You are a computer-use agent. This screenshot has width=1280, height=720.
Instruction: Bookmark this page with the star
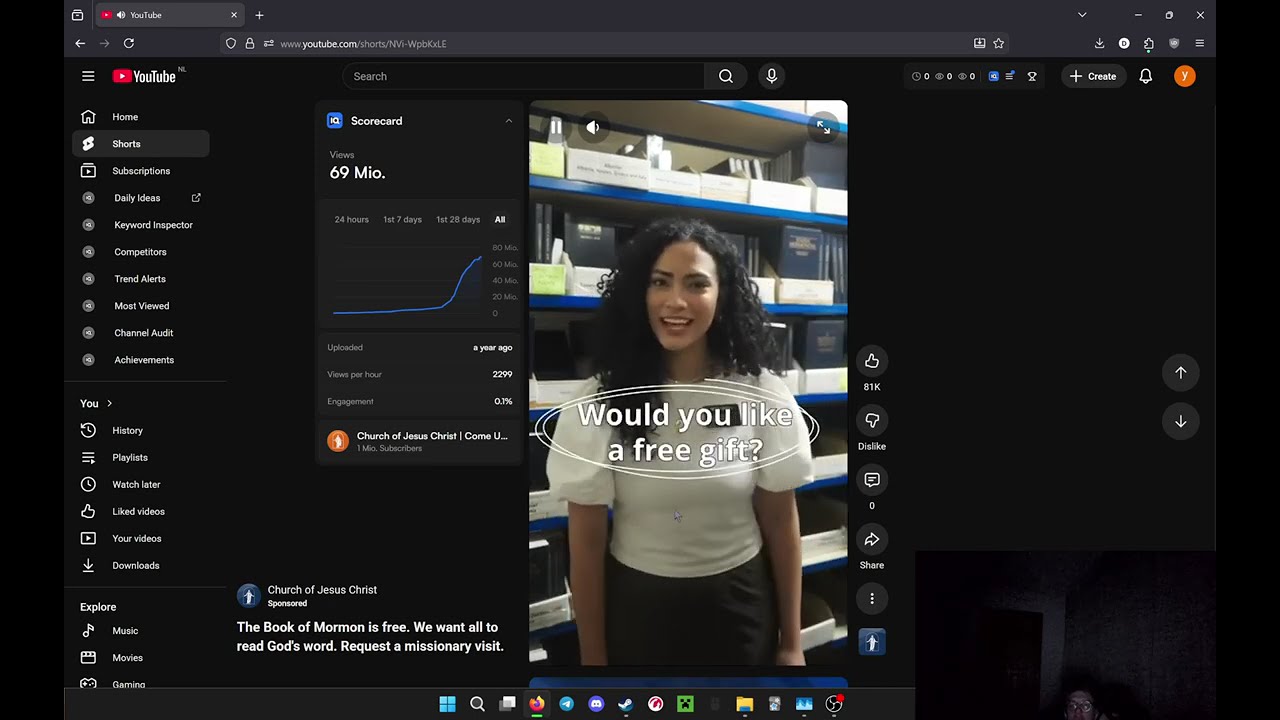998,44
